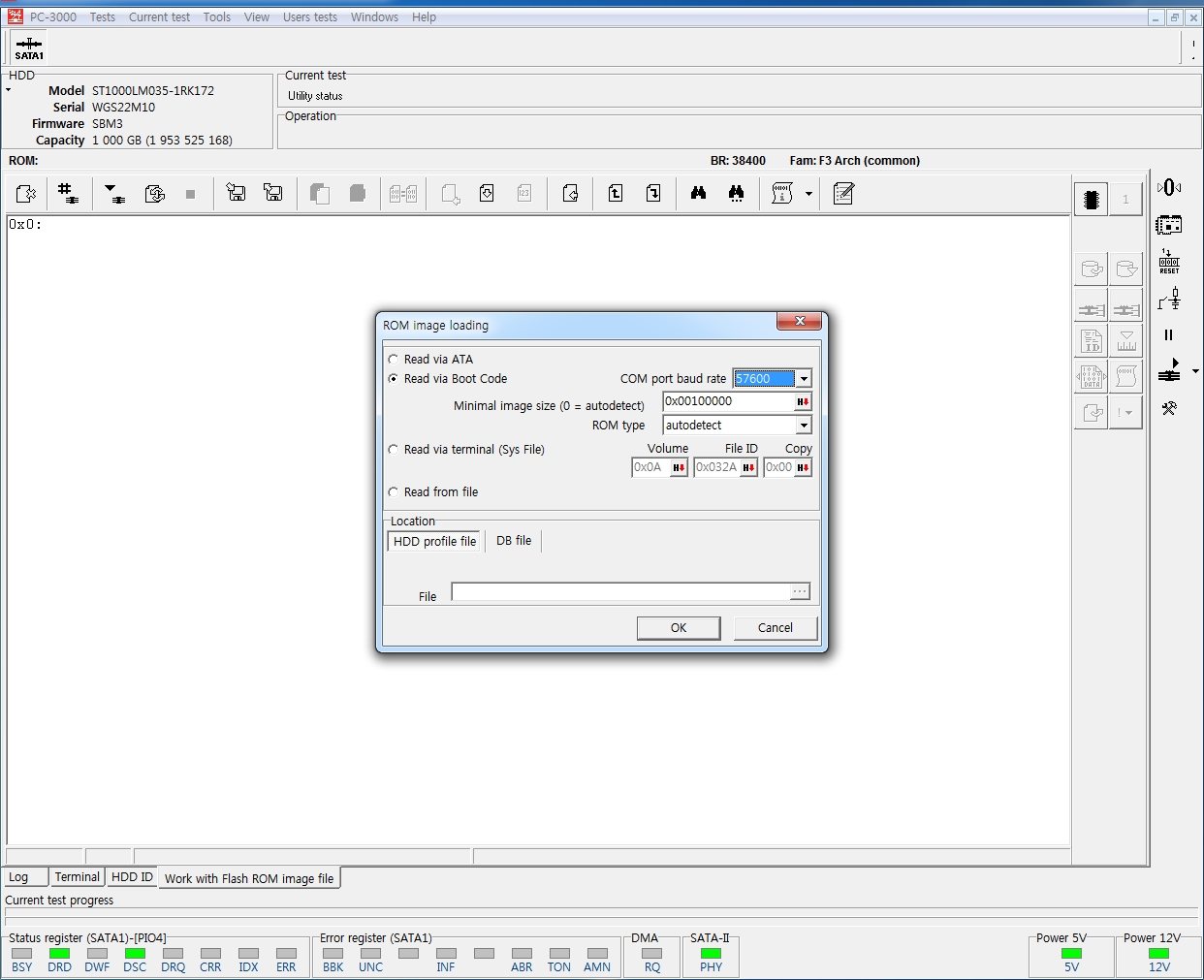Cancel the ROM image loading dialog
Viewport: 1204px width, 980px height.
pos(775,628)
